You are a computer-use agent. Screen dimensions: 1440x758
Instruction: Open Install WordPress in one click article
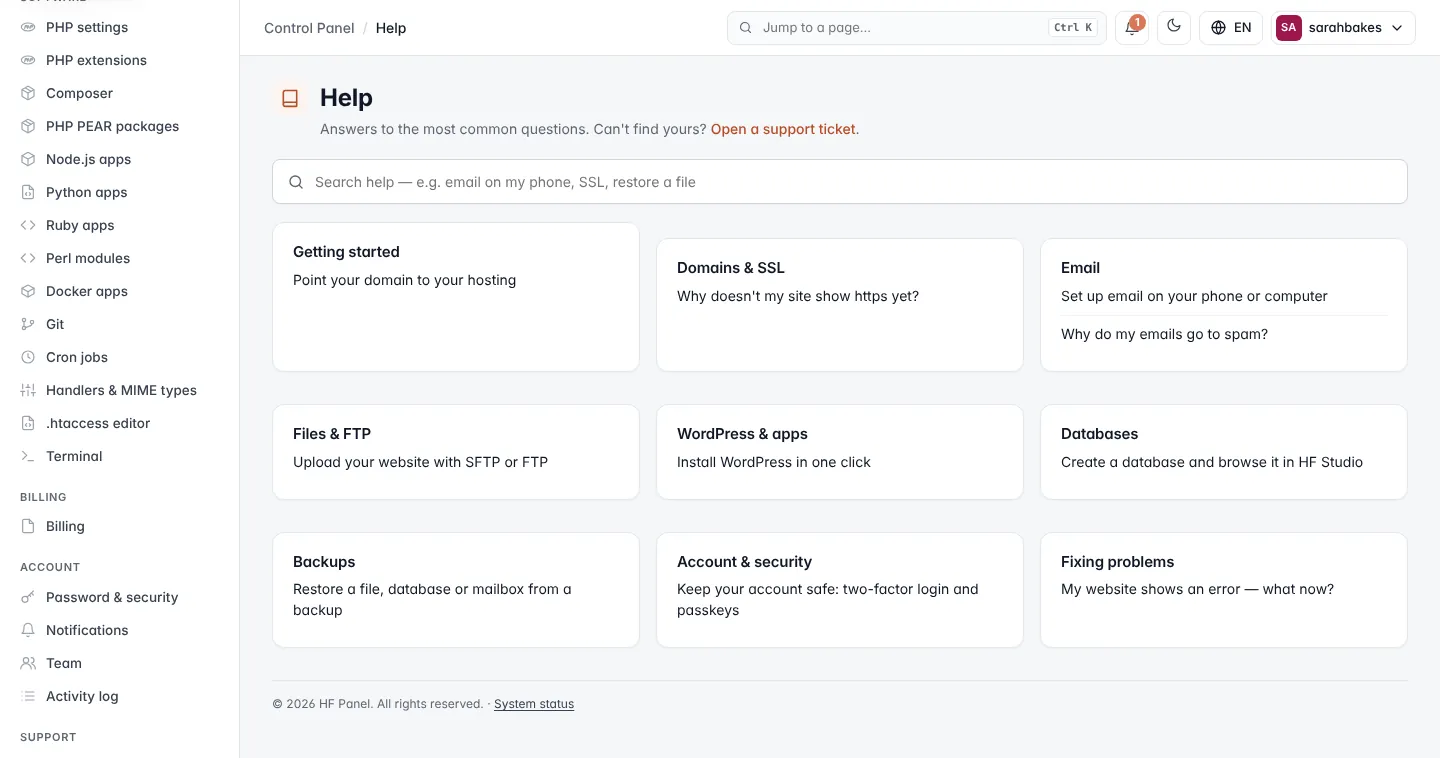(774, 462)
